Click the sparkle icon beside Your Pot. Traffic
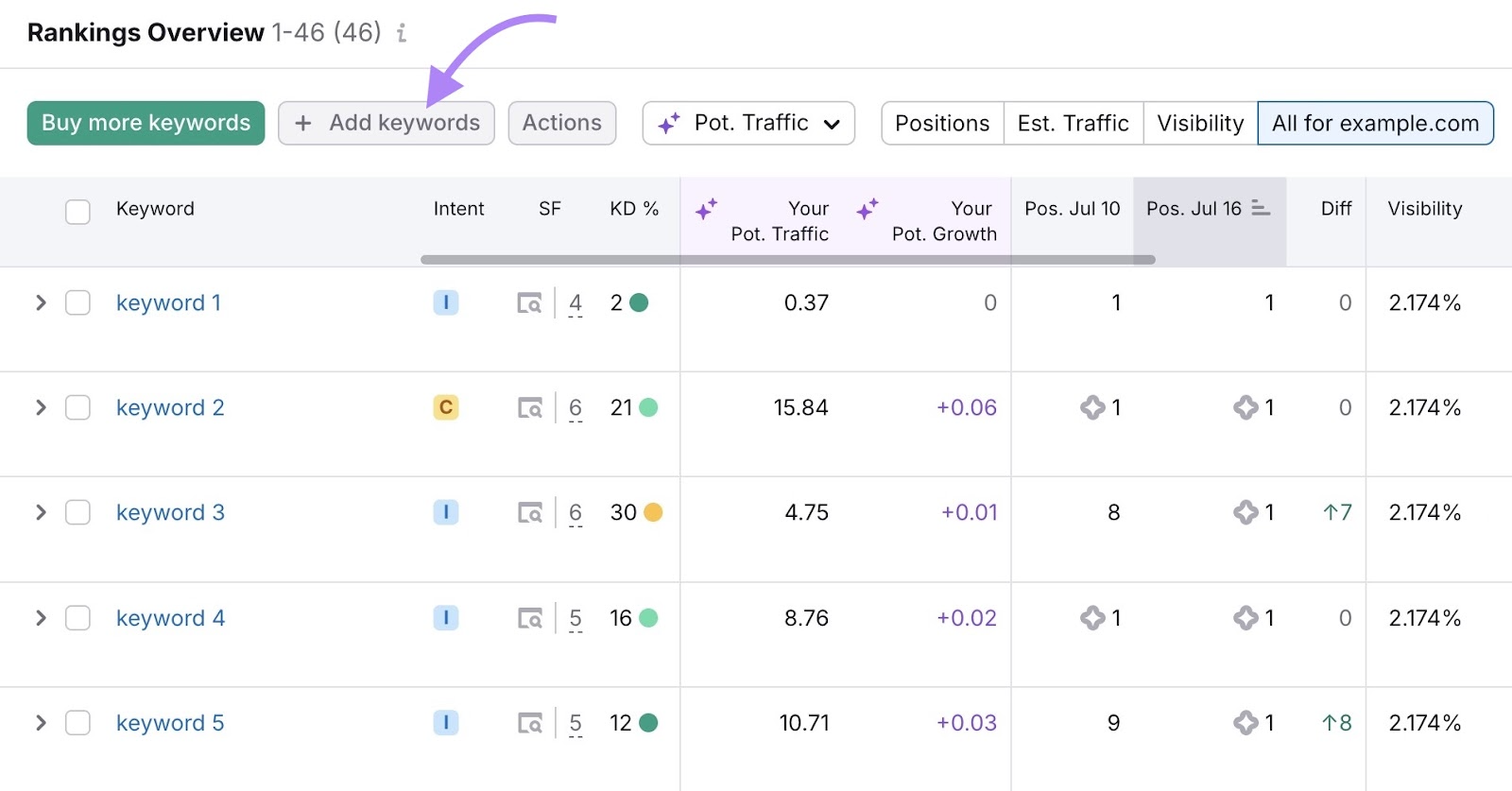This screenshot has height=791, width=1512. click(706, 209)
